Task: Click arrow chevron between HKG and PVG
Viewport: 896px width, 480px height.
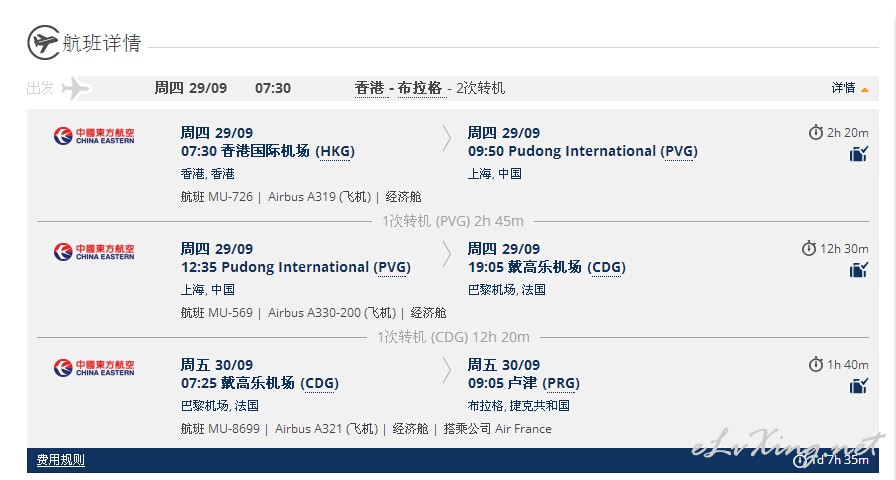Action: click(x=447, y=139)
